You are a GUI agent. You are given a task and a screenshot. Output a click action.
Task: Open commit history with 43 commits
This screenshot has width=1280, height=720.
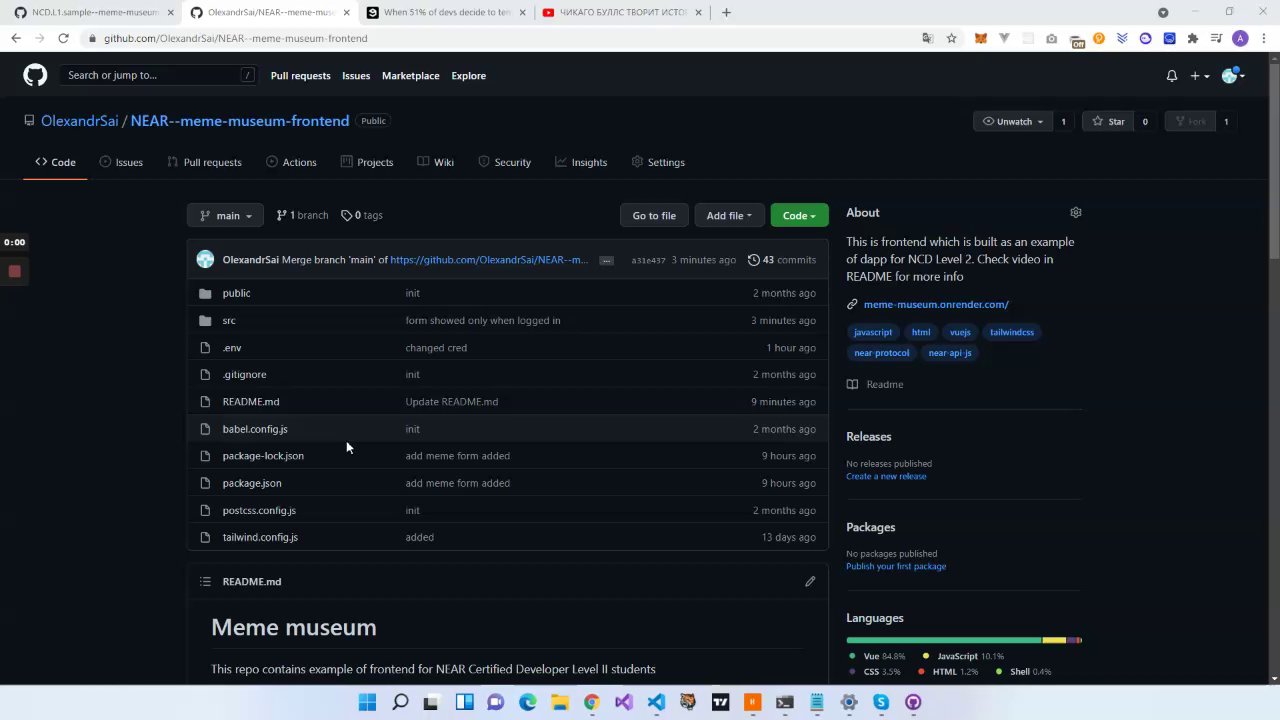782,260
